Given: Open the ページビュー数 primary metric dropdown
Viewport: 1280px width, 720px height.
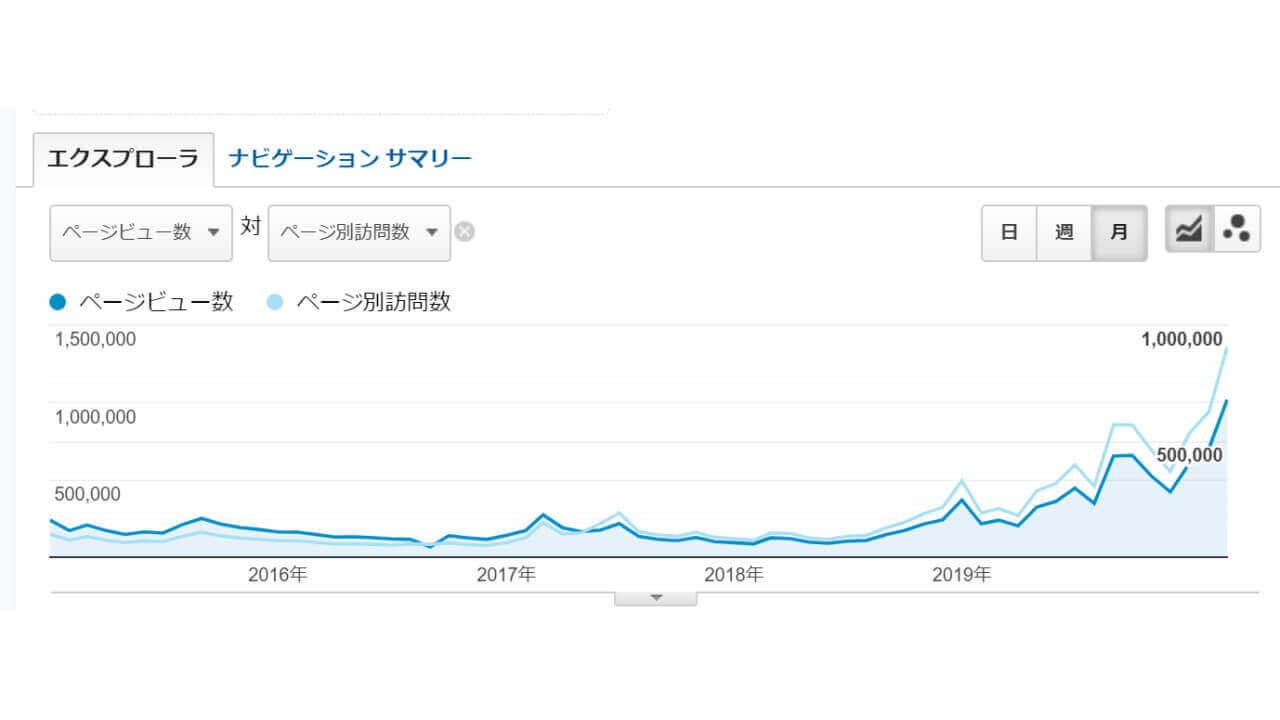Looking at the screenshot, I should point(141,232).
